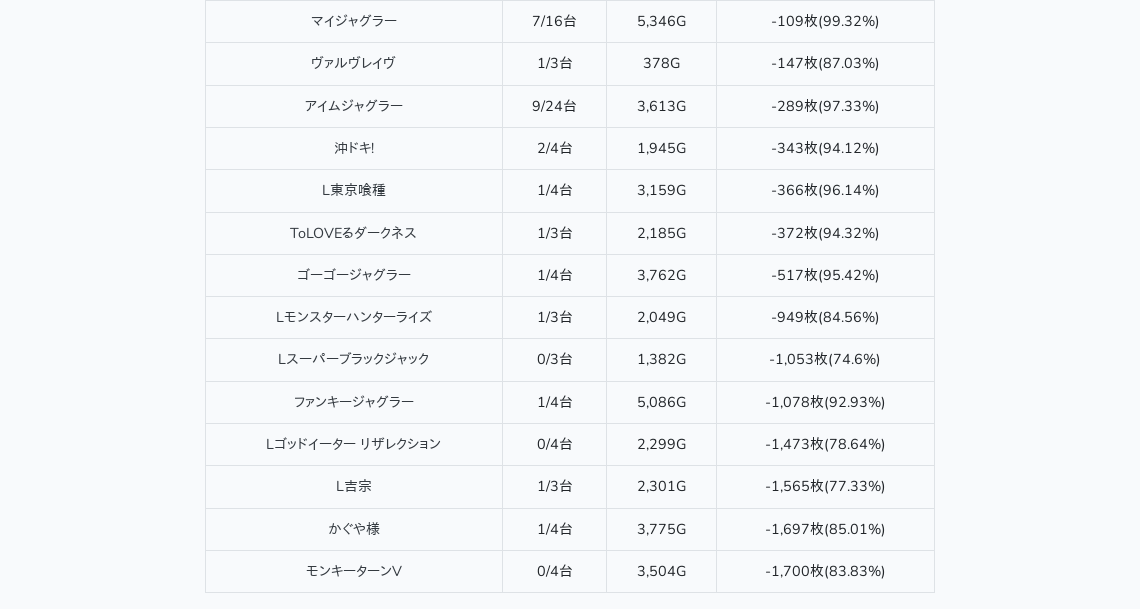This screenshot has width=1140, height=609.
Task: Select the -1,700枚(83.83%) result cell
Action: [x=825, y=571]
